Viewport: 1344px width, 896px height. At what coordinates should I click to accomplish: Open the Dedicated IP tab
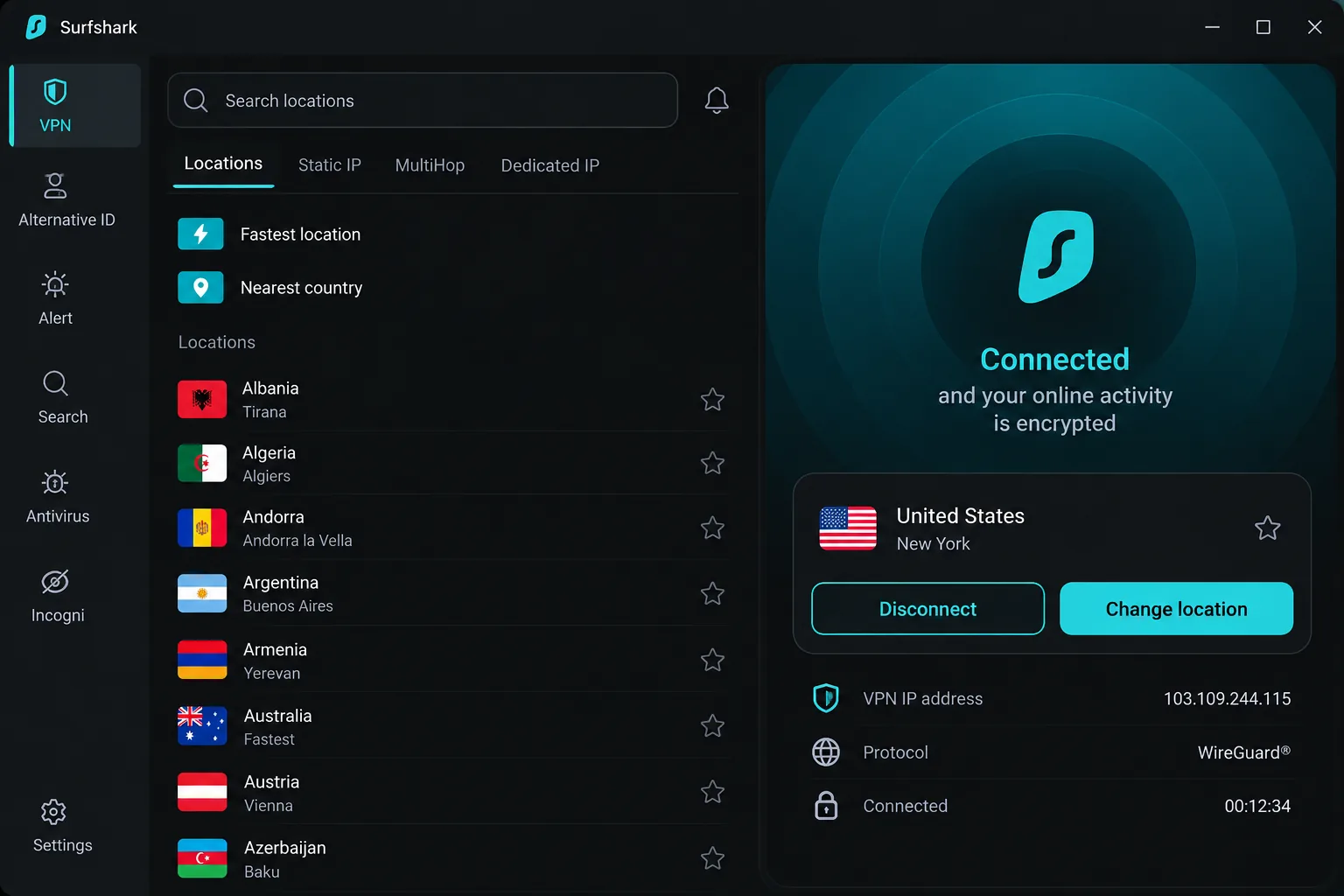tap(549, 165)
